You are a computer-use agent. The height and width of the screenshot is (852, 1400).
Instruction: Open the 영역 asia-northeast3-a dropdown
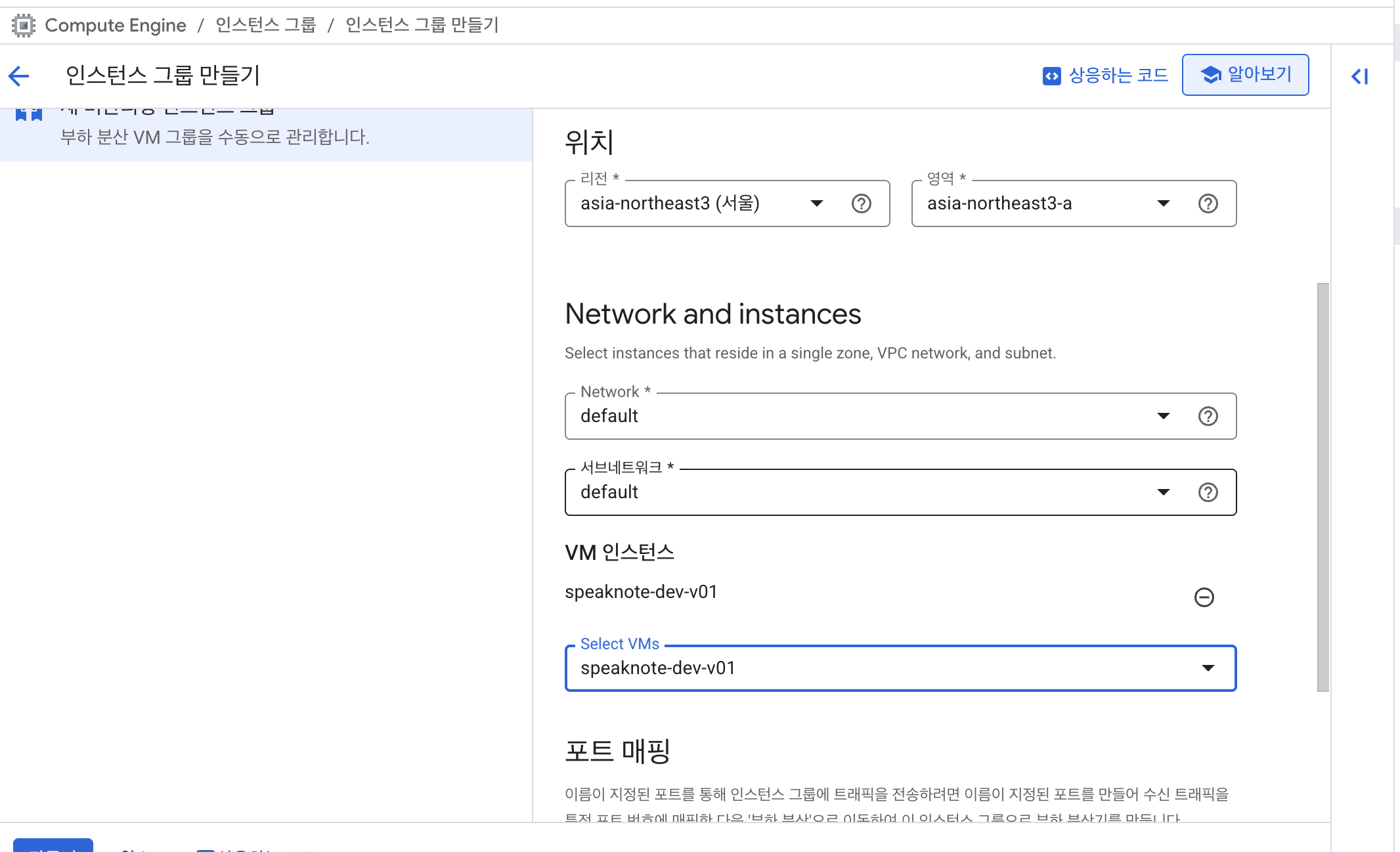1163,203
